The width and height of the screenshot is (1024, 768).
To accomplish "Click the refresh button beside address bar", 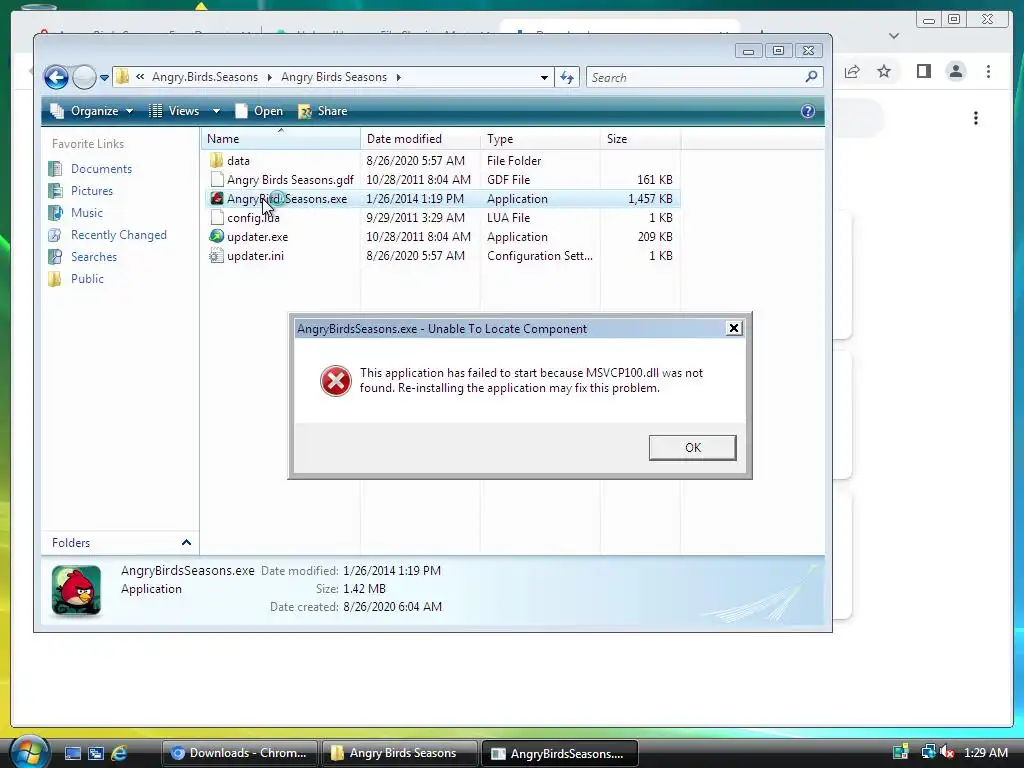I will 567,78.
